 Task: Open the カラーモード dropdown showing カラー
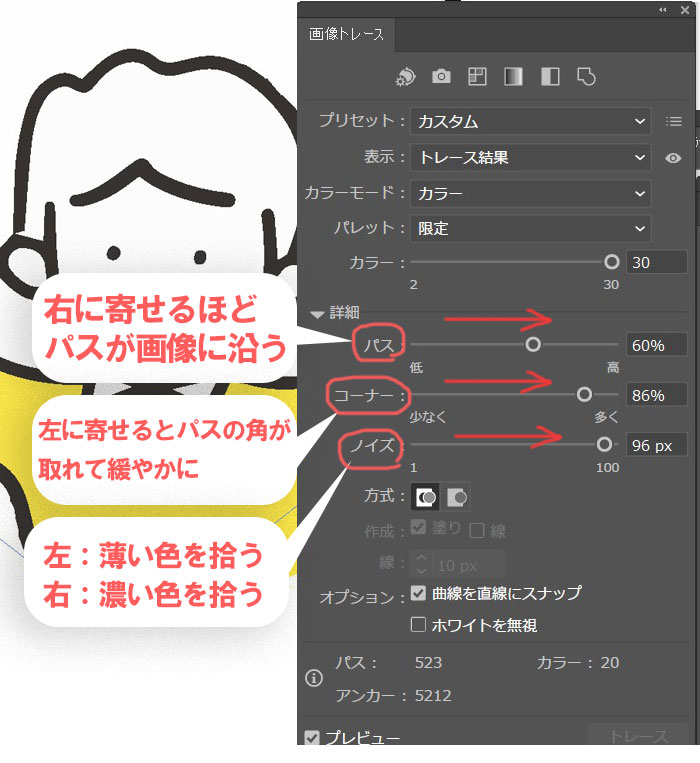(x=531, y=193)
